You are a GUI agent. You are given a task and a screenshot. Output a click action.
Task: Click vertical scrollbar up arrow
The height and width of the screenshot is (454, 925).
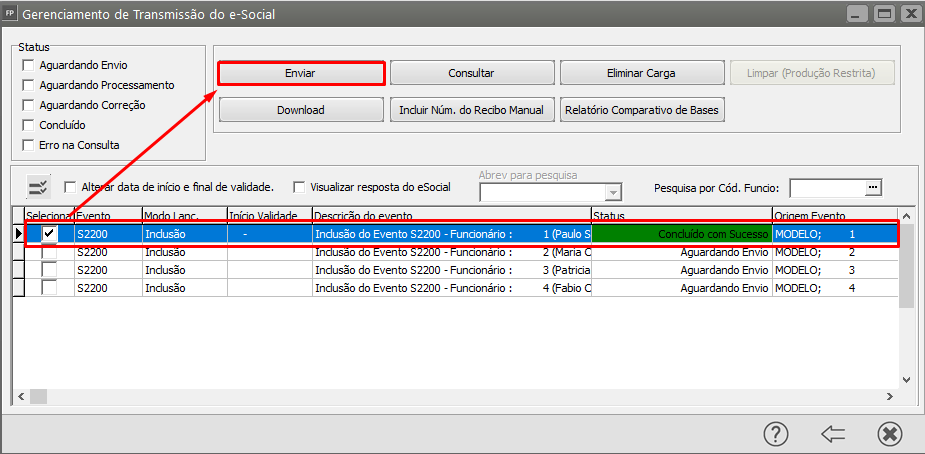(906, 215)
